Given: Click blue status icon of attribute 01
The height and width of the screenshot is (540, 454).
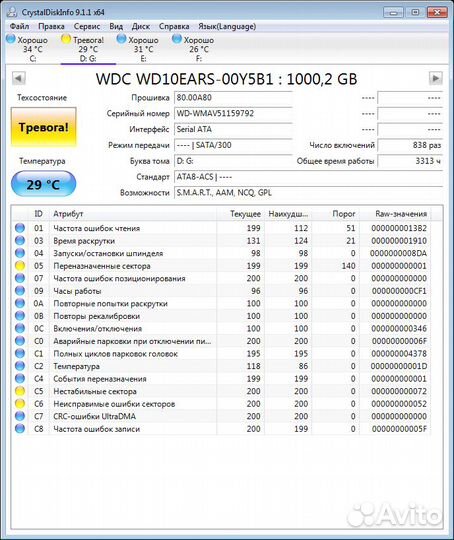Looking at the screenshot, I should click(20, 228).
